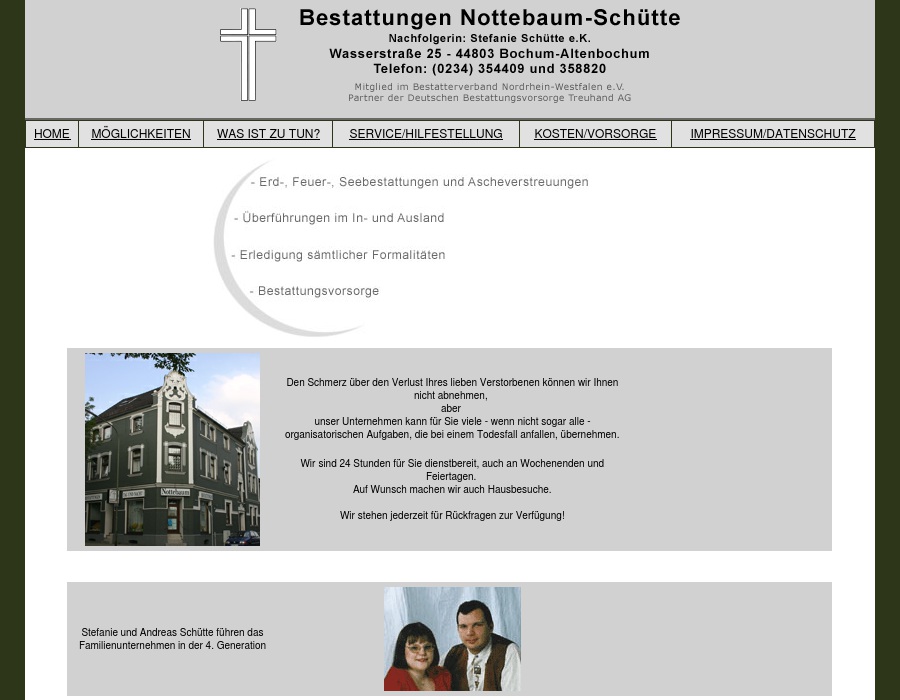Select the Überführungen im In- und Ausland line
This screenshot has width=900, height=700.
pos(339,217)
